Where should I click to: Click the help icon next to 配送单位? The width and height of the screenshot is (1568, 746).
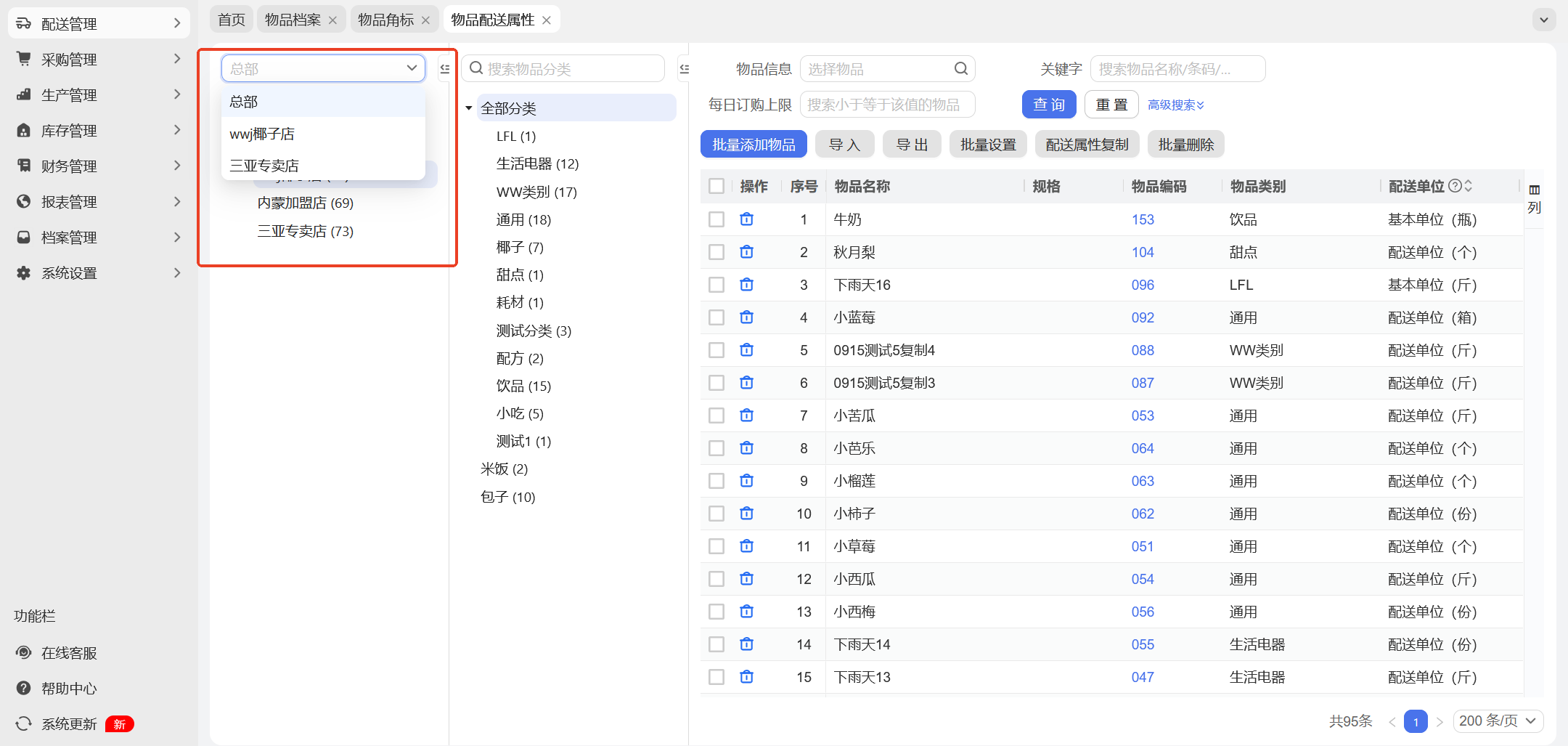pyautogui.click(x=1455, y=186)
